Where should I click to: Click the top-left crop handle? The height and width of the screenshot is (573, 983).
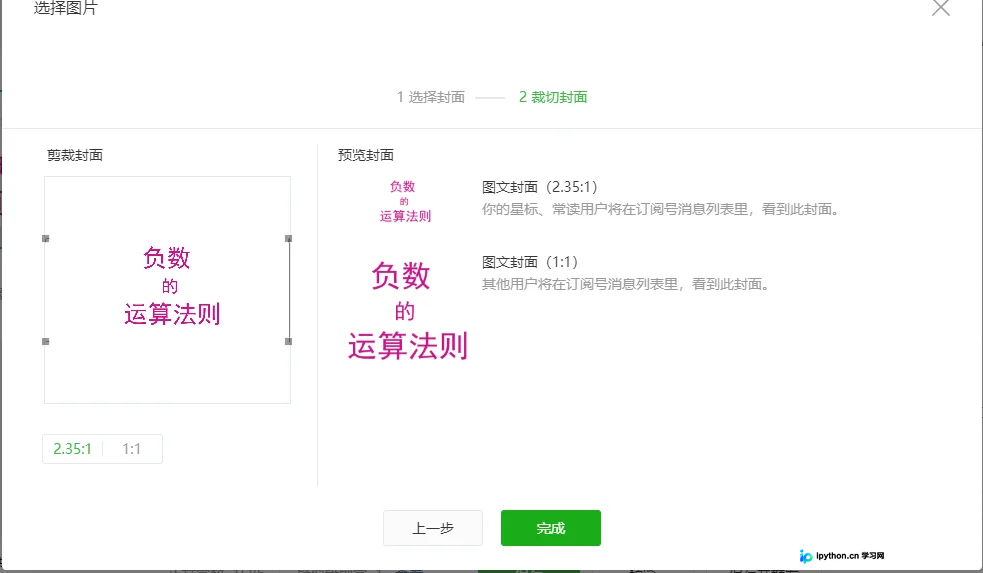coord(45,238)
